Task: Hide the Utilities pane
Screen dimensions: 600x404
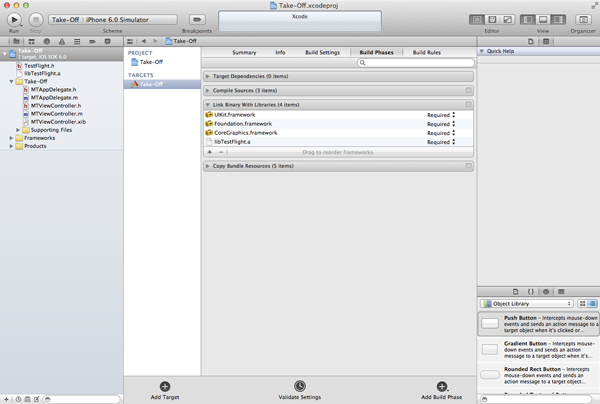Action: click(558, 20)
